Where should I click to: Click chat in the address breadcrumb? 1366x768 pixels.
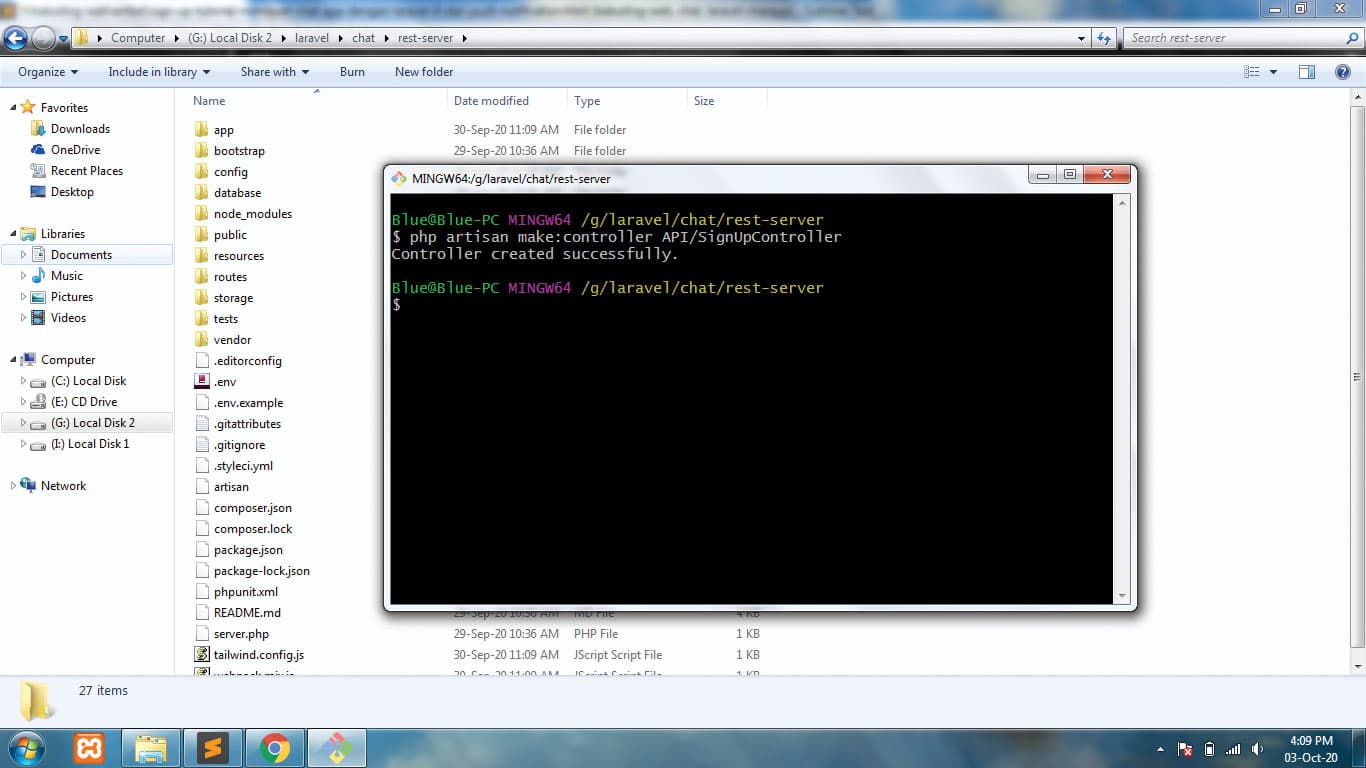pyautogui.click(x=364, y=38)
